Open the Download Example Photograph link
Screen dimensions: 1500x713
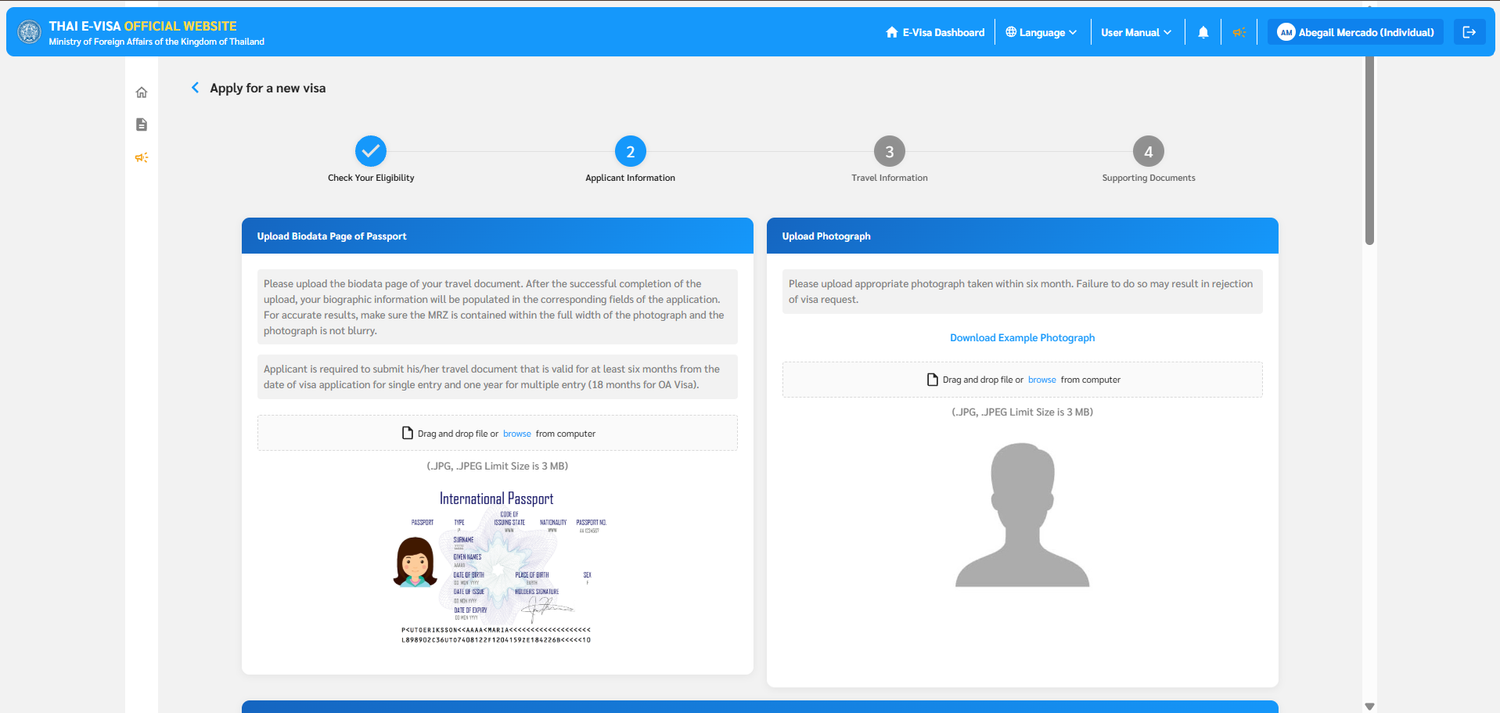click(1022, 338)
